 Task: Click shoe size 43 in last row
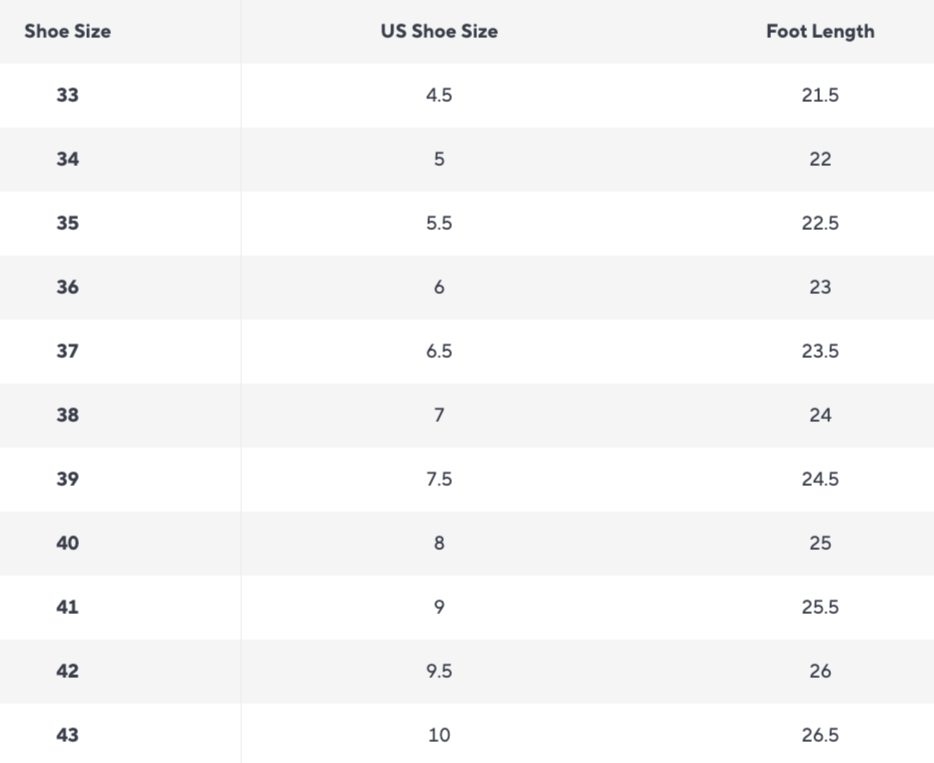click(67, 735)
